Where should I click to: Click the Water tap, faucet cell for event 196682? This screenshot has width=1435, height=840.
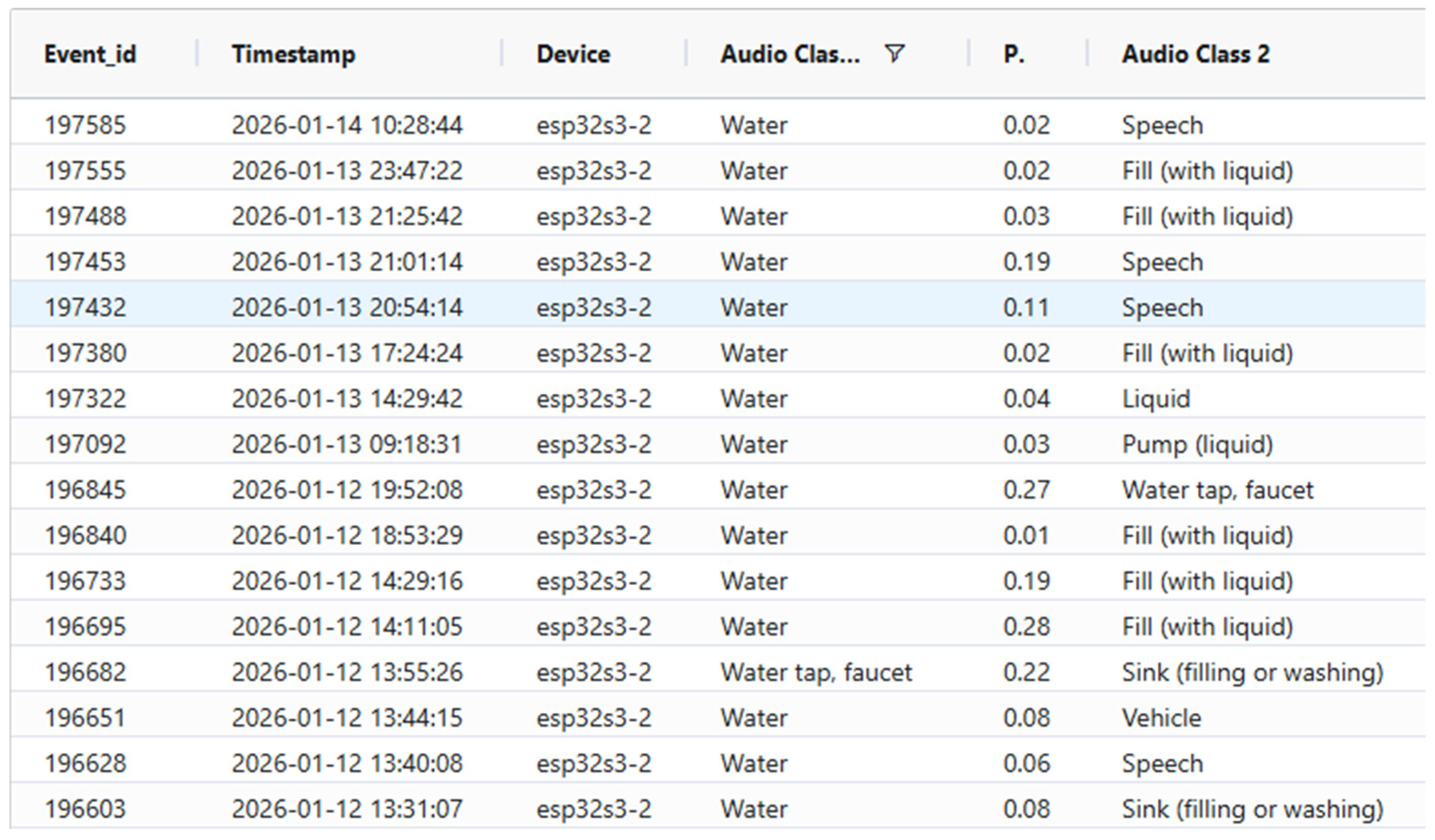[816, 672]
